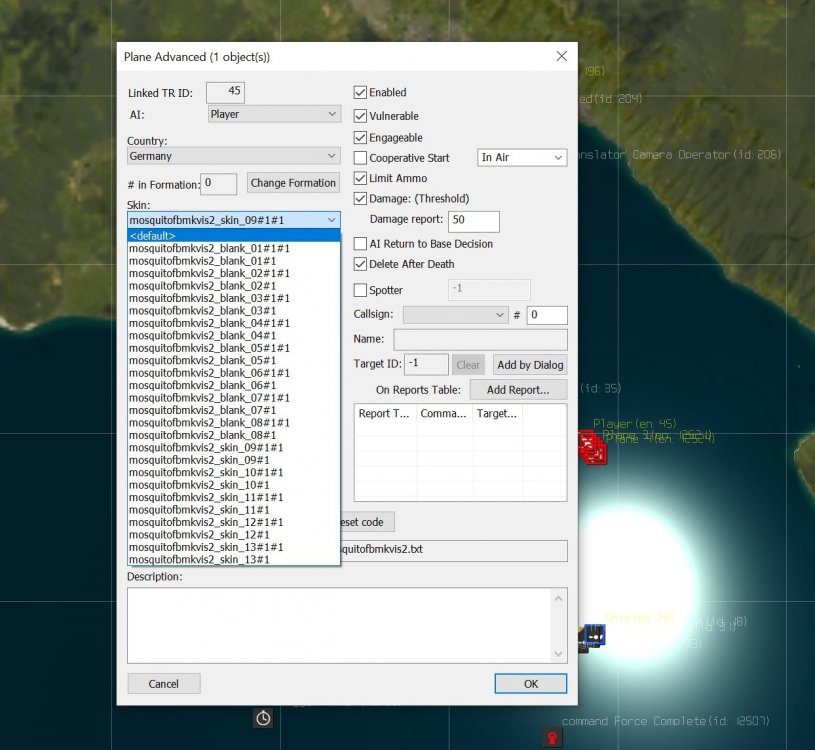Select the blue object icon on the map
Screen dimensions: 815x750
[x=594, y=633]
